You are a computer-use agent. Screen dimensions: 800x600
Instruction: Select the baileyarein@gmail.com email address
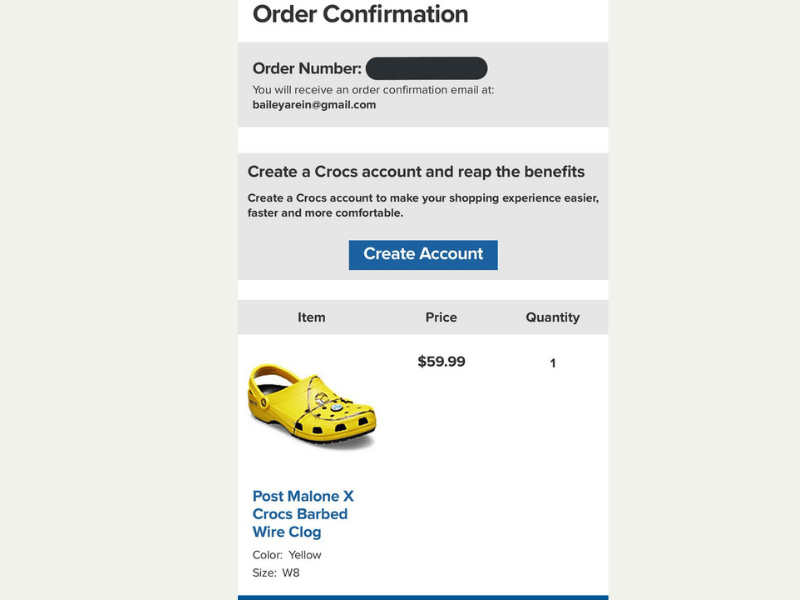(x=314, y=105)
